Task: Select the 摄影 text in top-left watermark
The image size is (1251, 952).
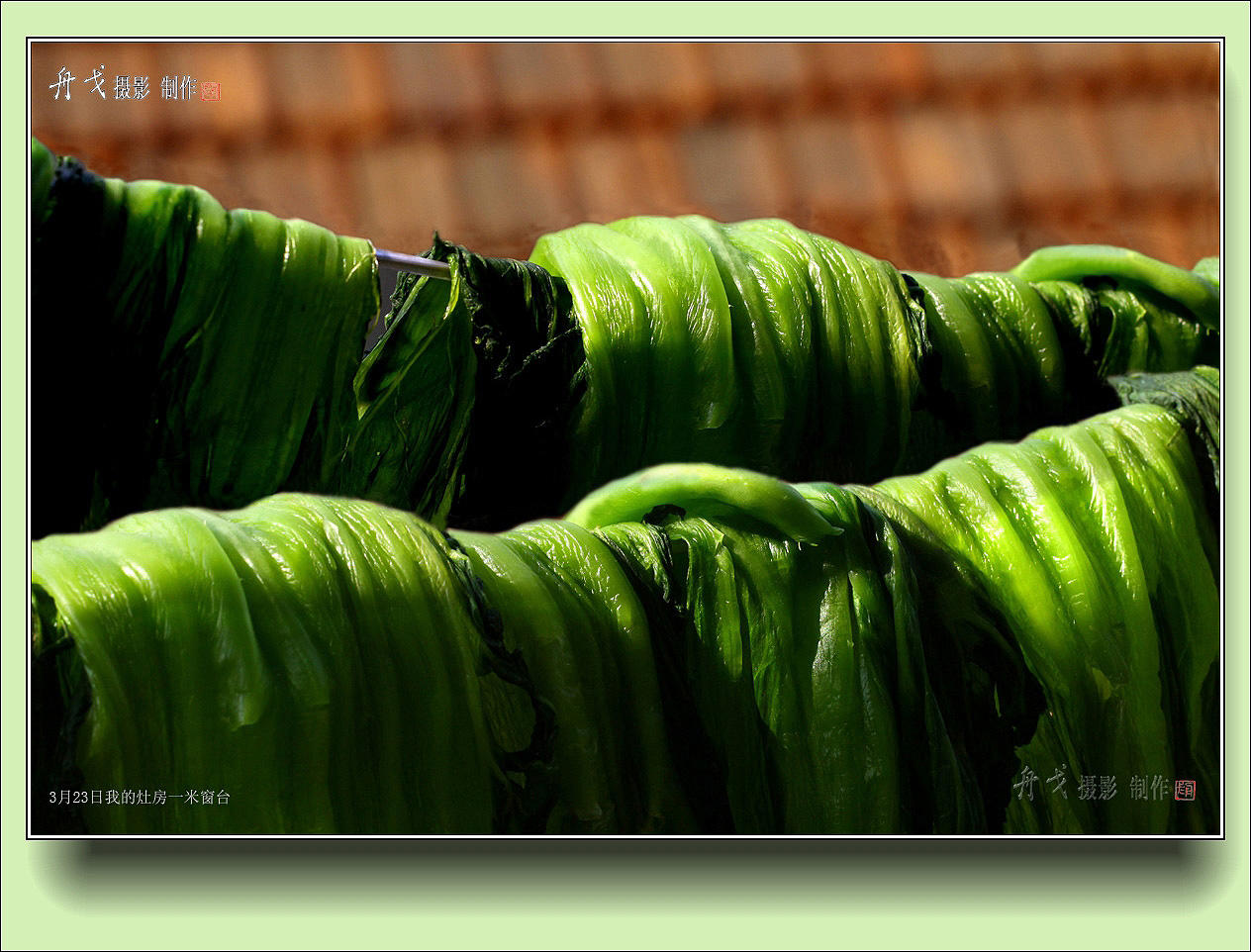Action: (x=132, y=88)
